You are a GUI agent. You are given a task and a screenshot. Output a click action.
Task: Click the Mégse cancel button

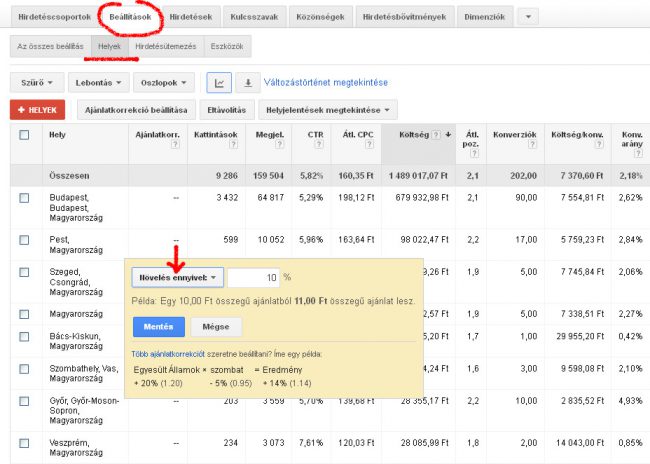216,327
